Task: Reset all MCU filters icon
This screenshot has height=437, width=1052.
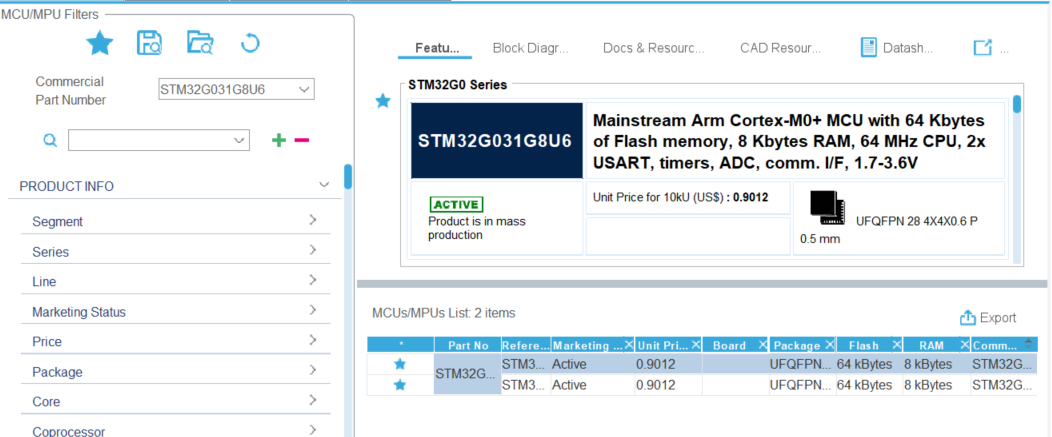Action: tap(250, 44)
